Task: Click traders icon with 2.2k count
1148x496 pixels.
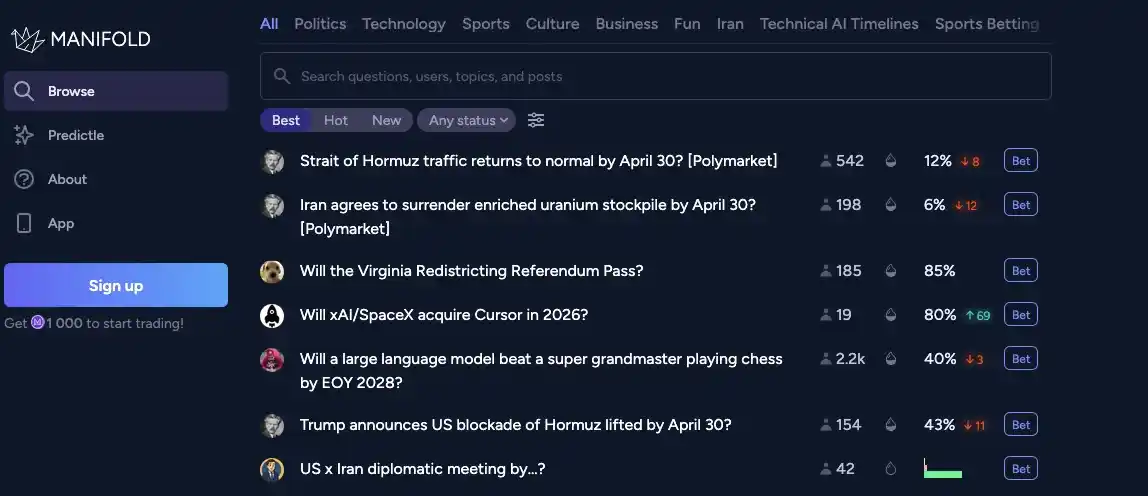Action: [x=826, y=358]
